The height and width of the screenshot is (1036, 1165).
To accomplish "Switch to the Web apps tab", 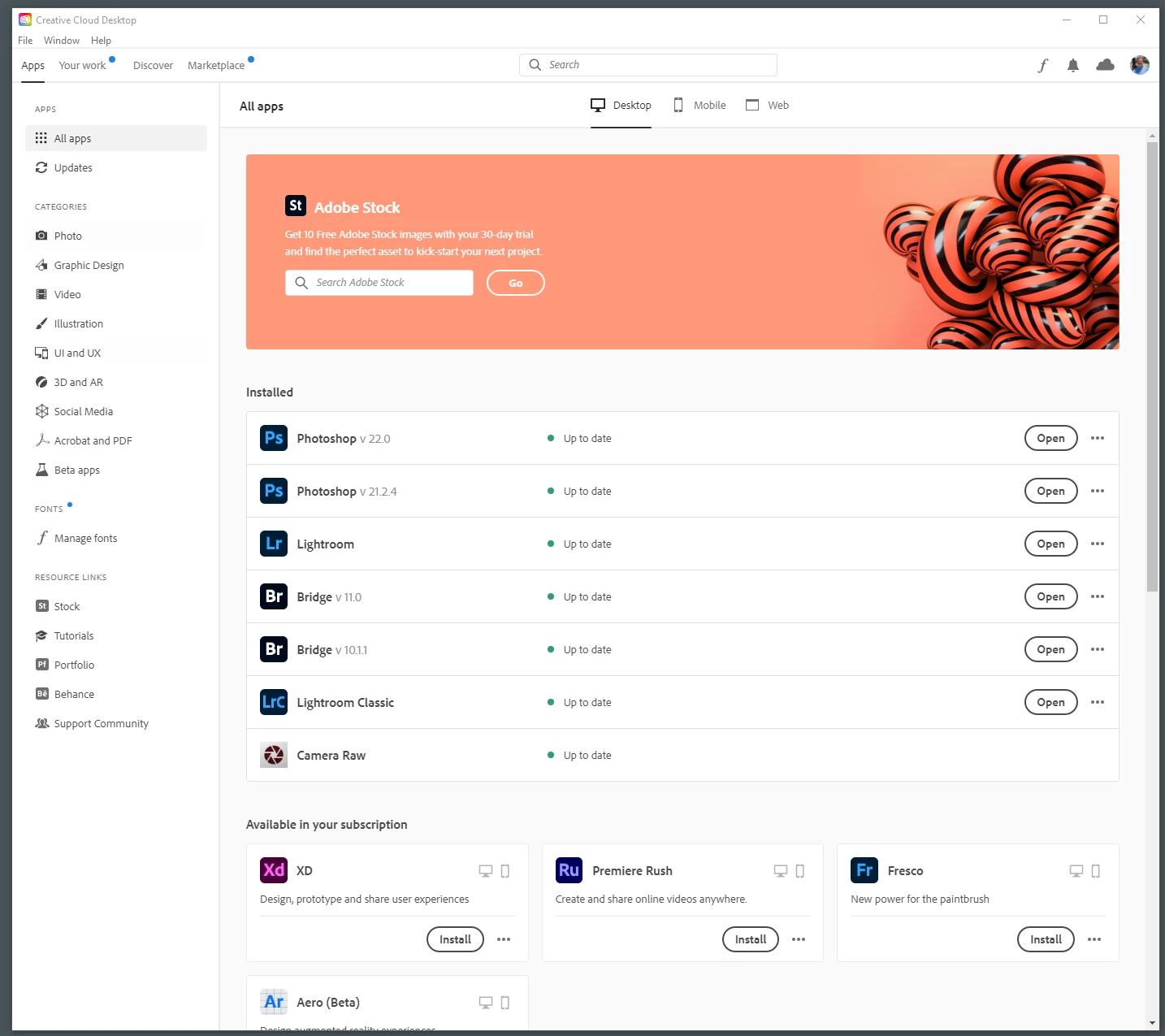I will click(x=767, y=106).
